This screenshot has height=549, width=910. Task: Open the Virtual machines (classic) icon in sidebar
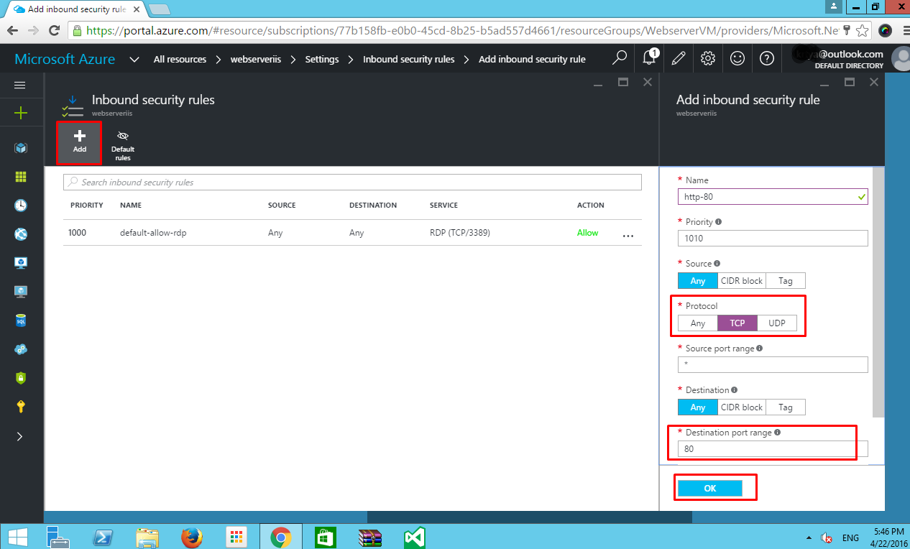pos(21,263)
